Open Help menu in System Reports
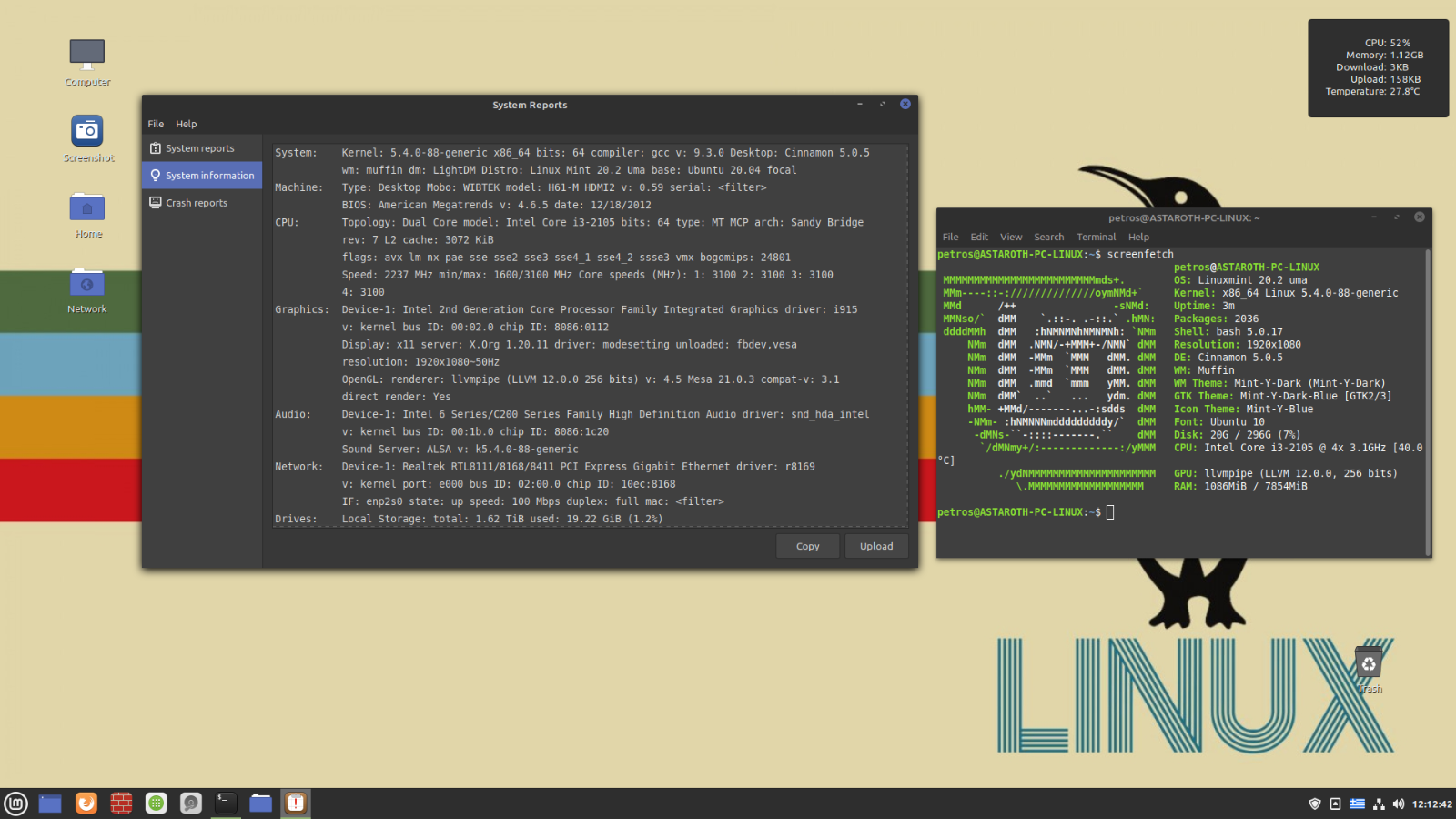Image resolution: width=1456 pixels, height=819 pixels. coord(187,124)
